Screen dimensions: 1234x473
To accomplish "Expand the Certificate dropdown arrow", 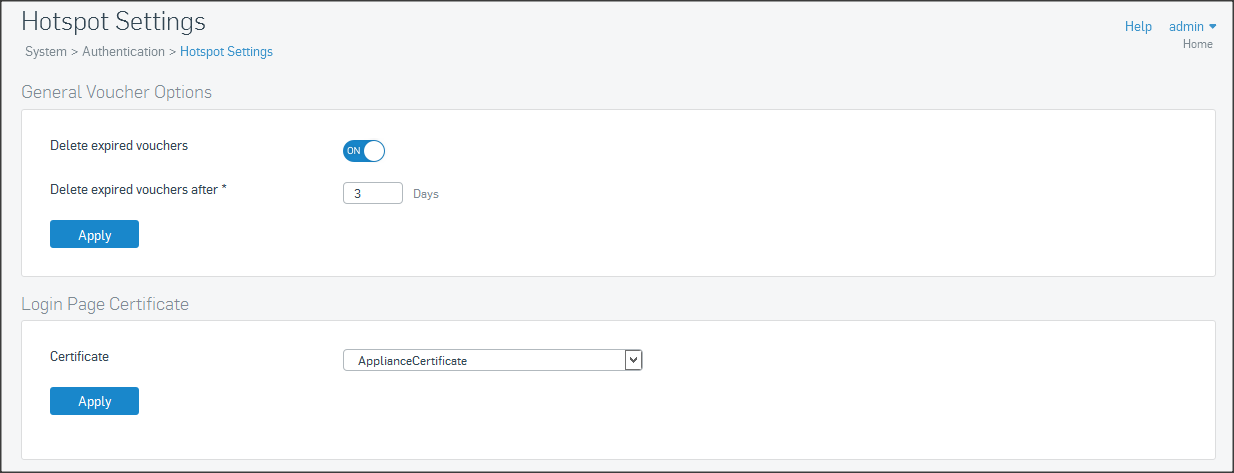I will tap(632, 360).
